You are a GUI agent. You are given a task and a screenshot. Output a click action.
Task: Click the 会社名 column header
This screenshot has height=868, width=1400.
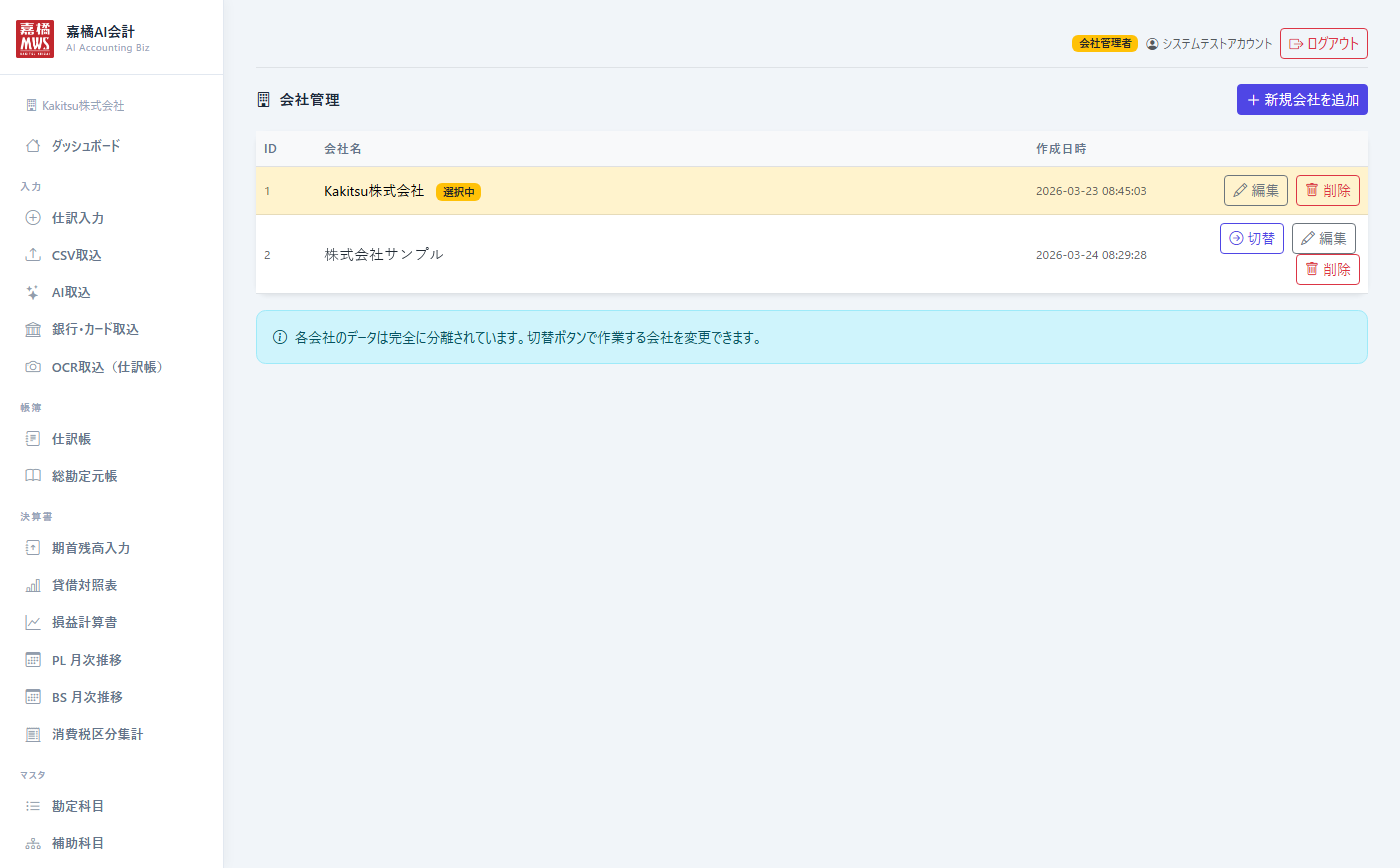pos(343,149)
